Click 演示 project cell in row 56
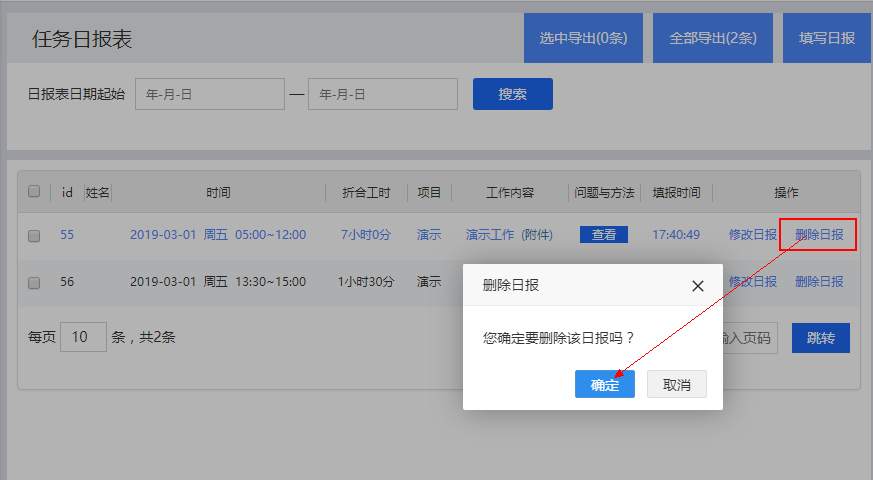873x480 pixels. click(429, 282)
